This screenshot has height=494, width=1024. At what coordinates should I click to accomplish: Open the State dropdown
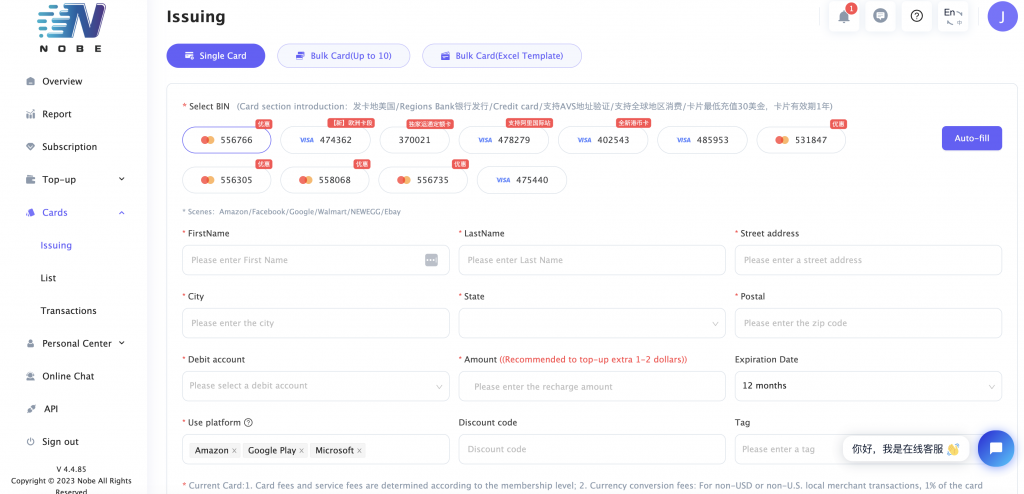click(x=591, y=323)
